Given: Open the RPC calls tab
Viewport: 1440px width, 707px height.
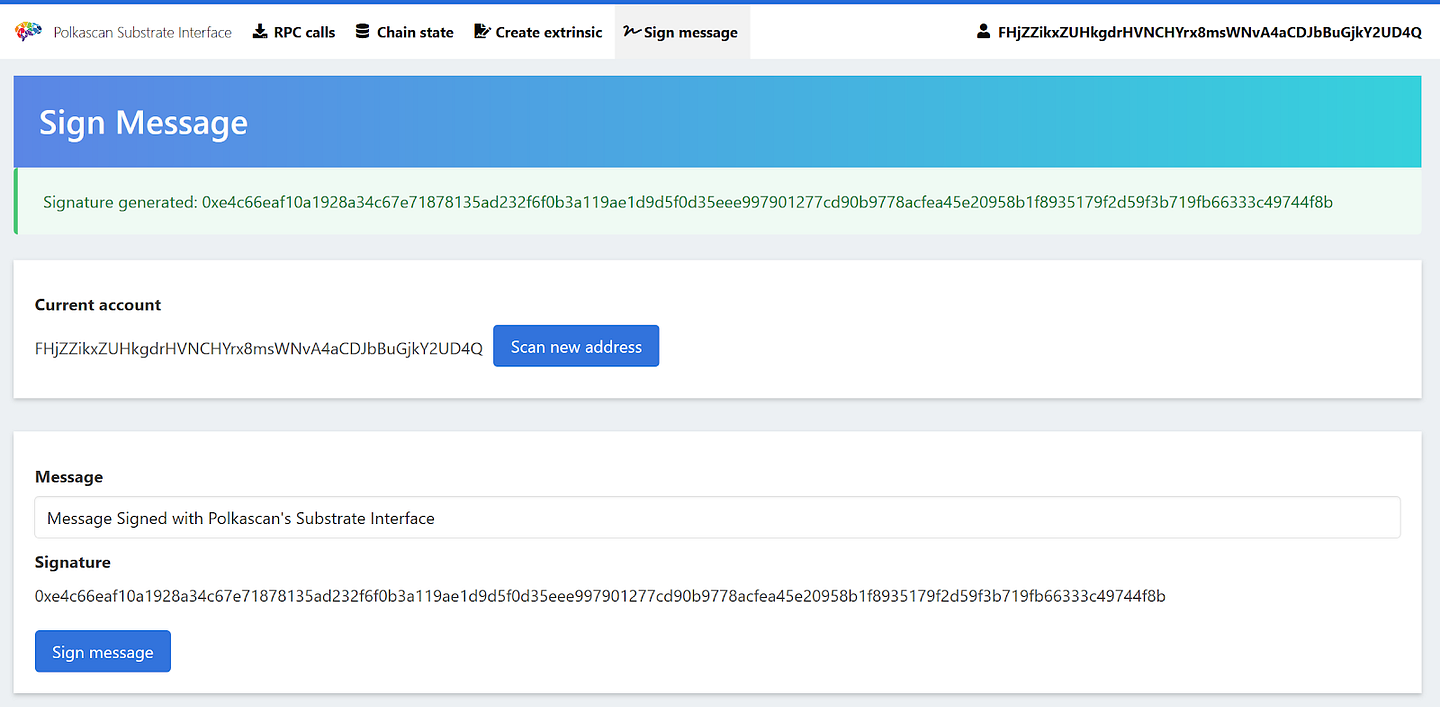Looking at the screenshot, I should [294, 32].
